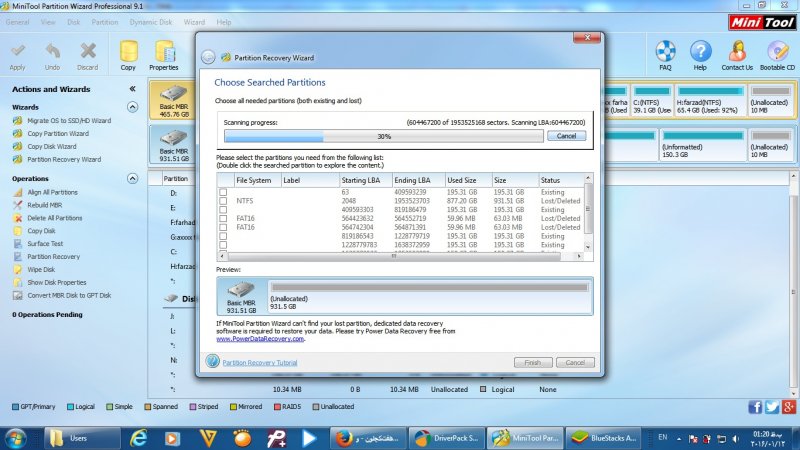Click the scanning progress bar
800x450 pixels.
384,136
